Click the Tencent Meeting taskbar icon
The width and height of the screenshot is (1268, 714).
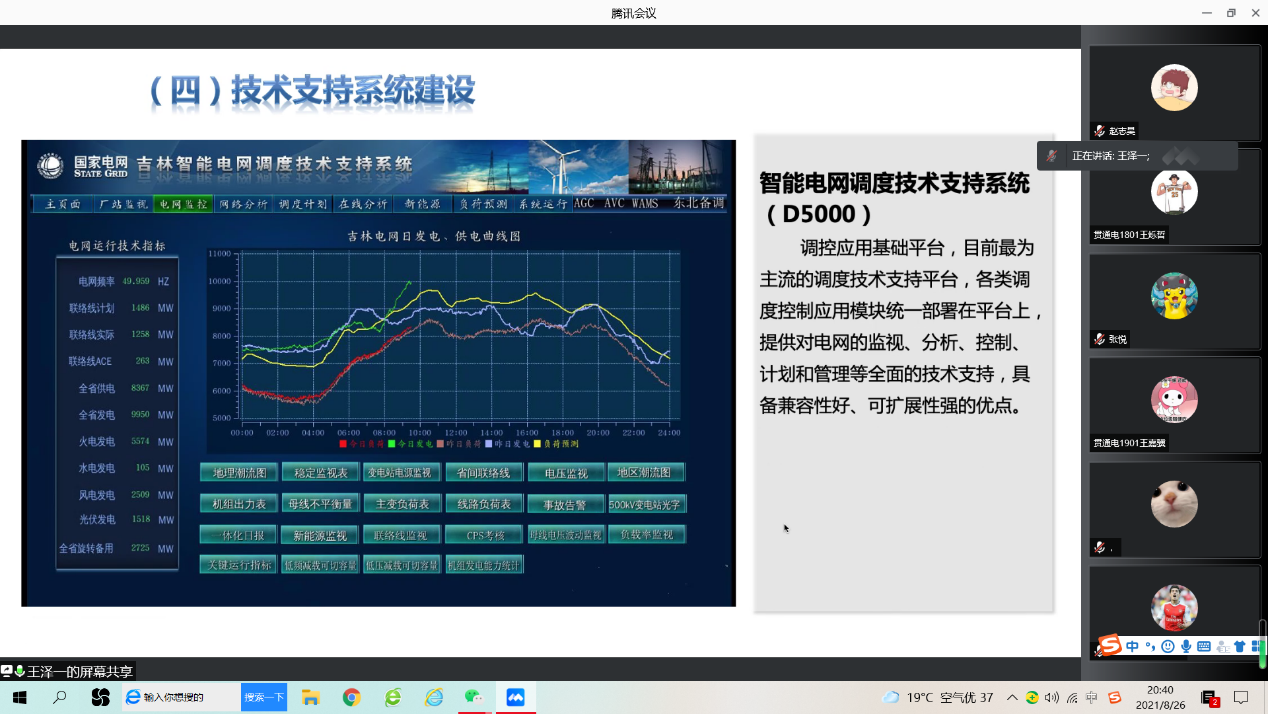515,697
